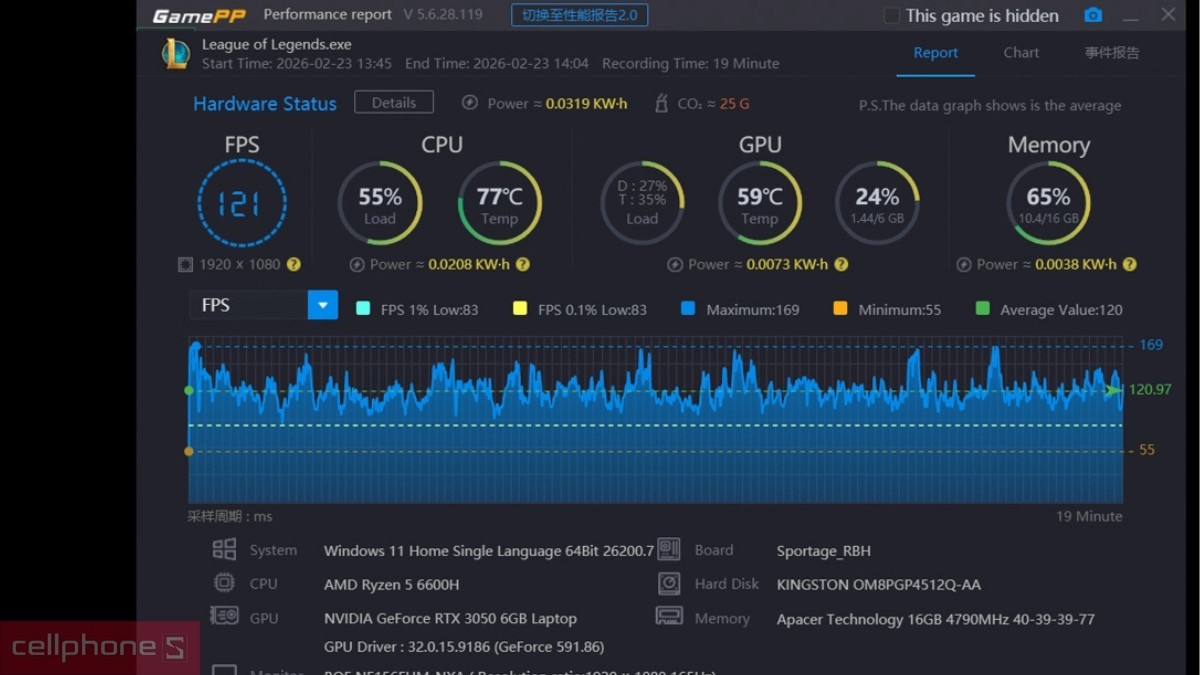Click the total Power lightning icon
The width and height of the screenshot is (1200, 675).
click(470, 103)
